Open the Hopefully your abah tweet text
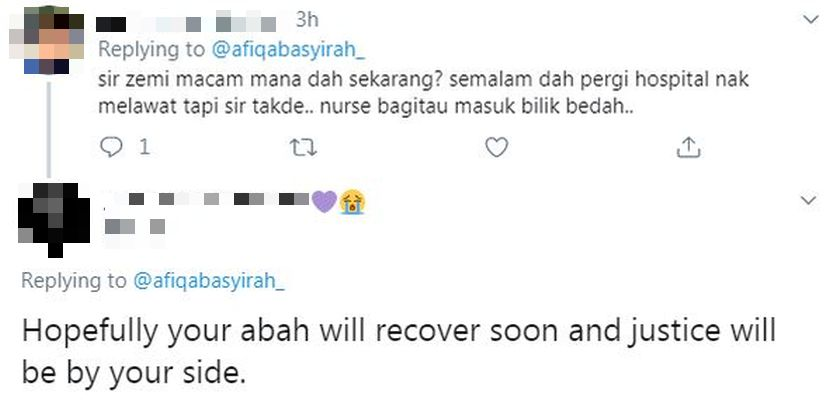Viewport: 830px width, 404px height. pos(399,351)
